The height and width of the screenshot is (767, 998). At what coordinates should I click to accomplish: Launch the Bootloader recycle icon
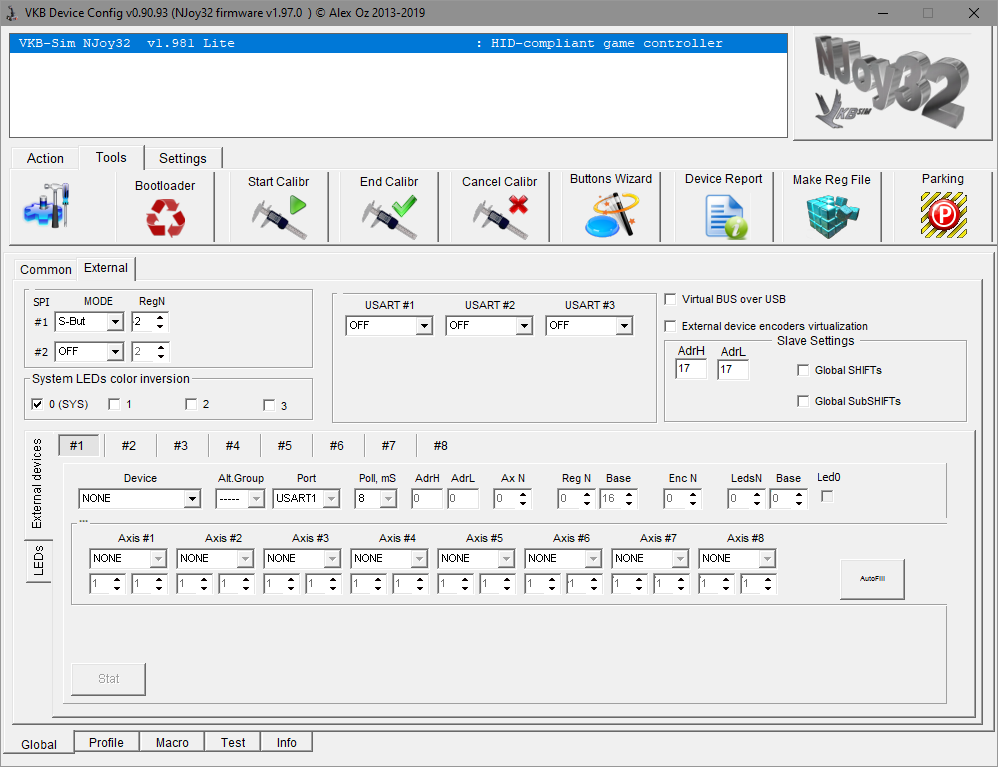pos(165,218)
